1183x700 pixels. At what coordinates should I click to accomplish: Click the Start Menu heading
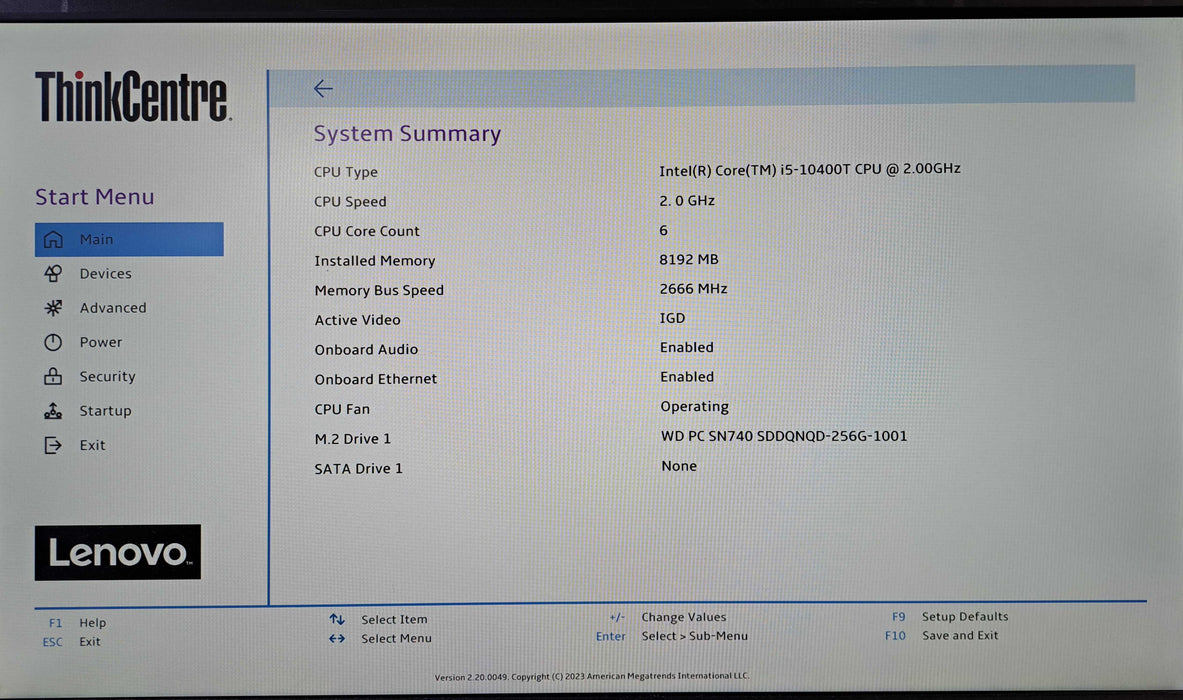(x=94, y=197)
